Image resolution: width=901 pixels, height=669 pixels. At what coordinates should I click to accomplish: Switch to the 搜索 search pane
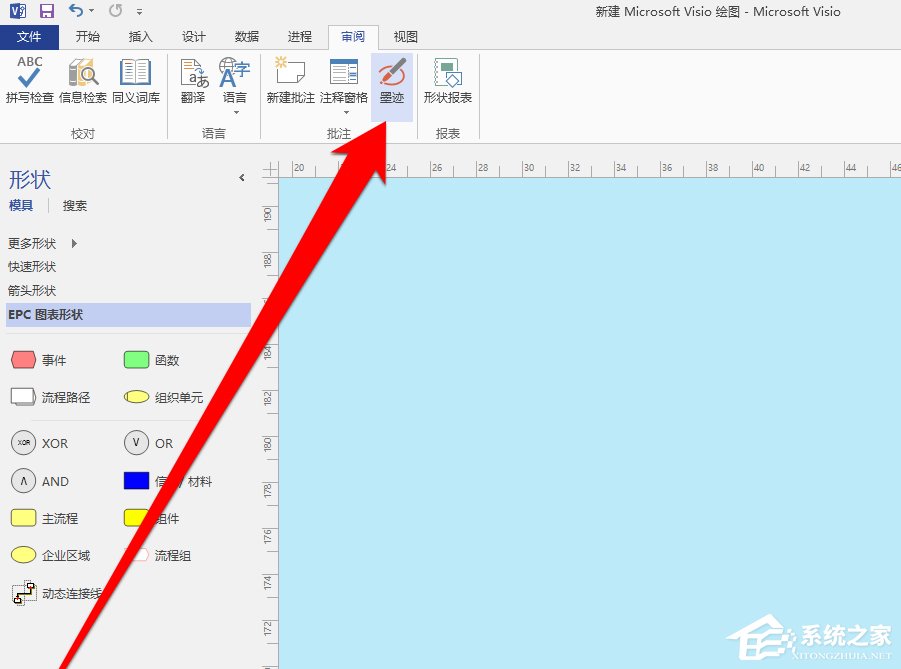pos(74,205)
